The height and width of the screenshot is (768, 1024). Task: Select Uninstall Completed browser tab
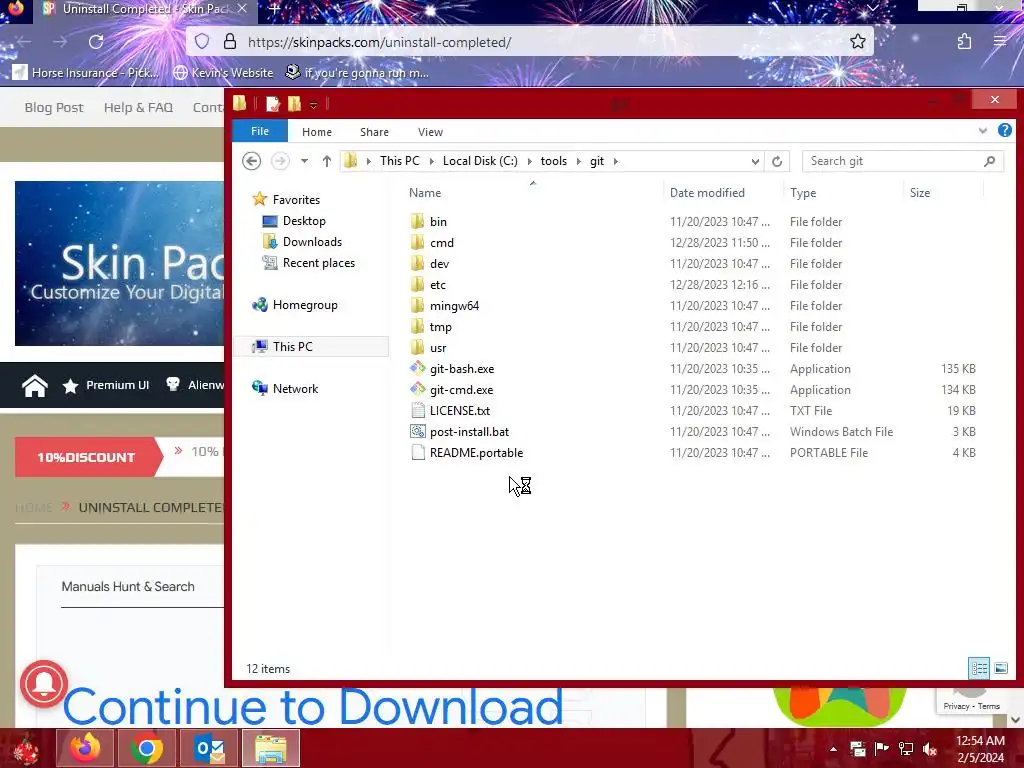click(x=145, y=9)
